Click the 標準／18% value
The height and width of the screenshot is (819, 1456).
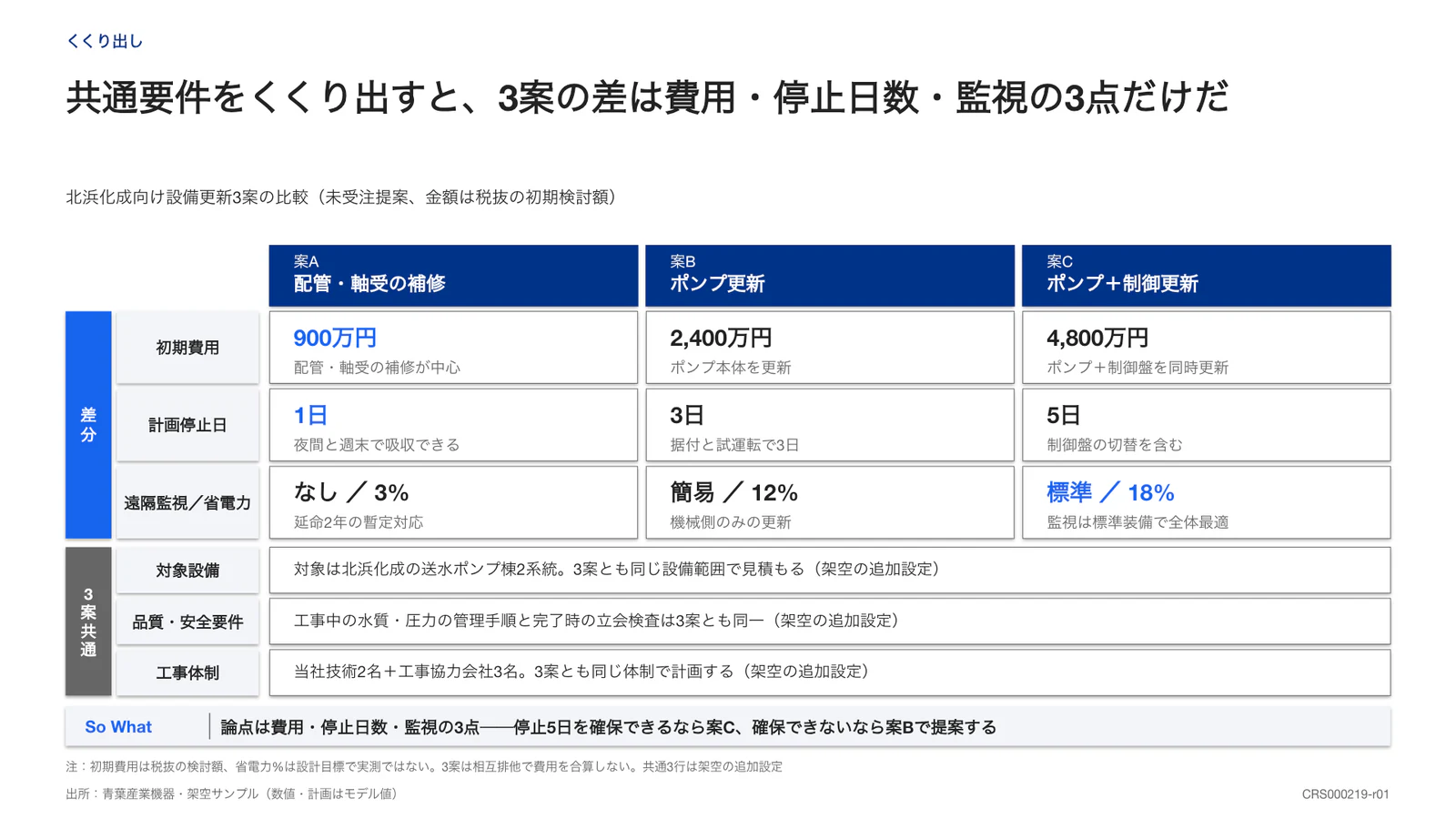(x=1110, y=492)
